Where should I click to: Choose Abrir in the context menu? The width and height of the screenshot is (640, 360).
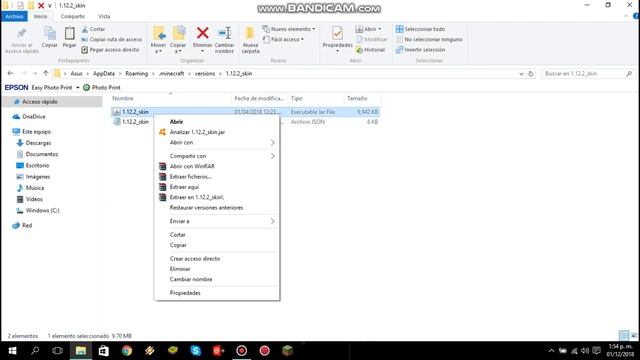(176, 122)
